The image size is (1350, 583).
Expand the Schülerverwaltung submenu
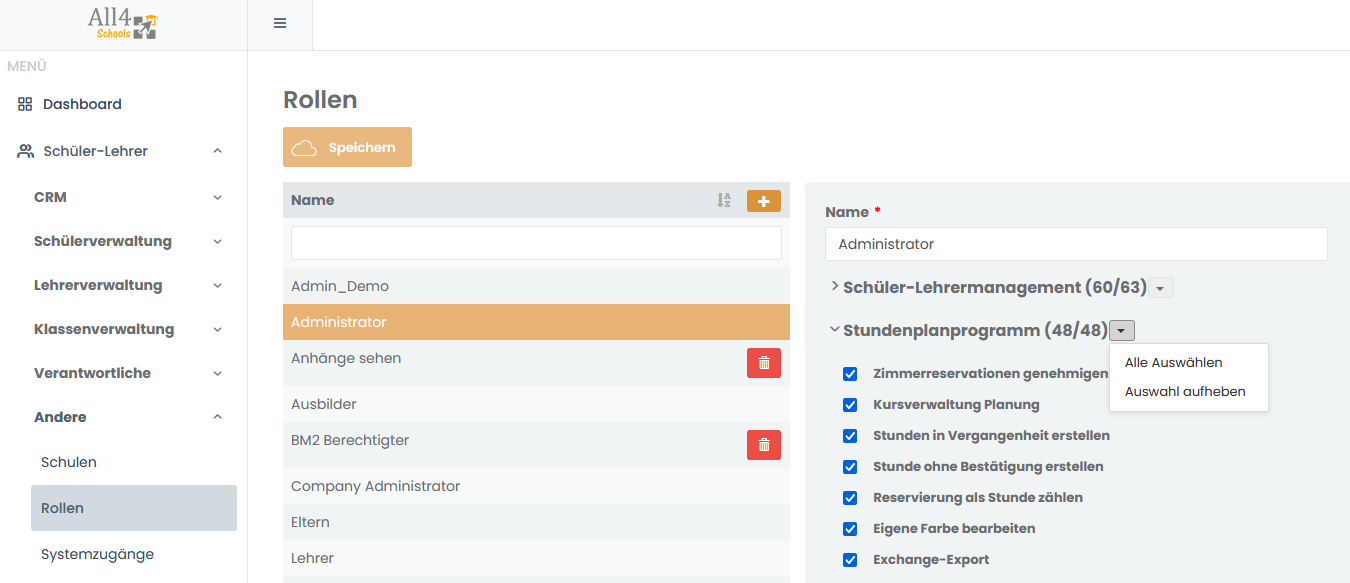click(218, 242)
